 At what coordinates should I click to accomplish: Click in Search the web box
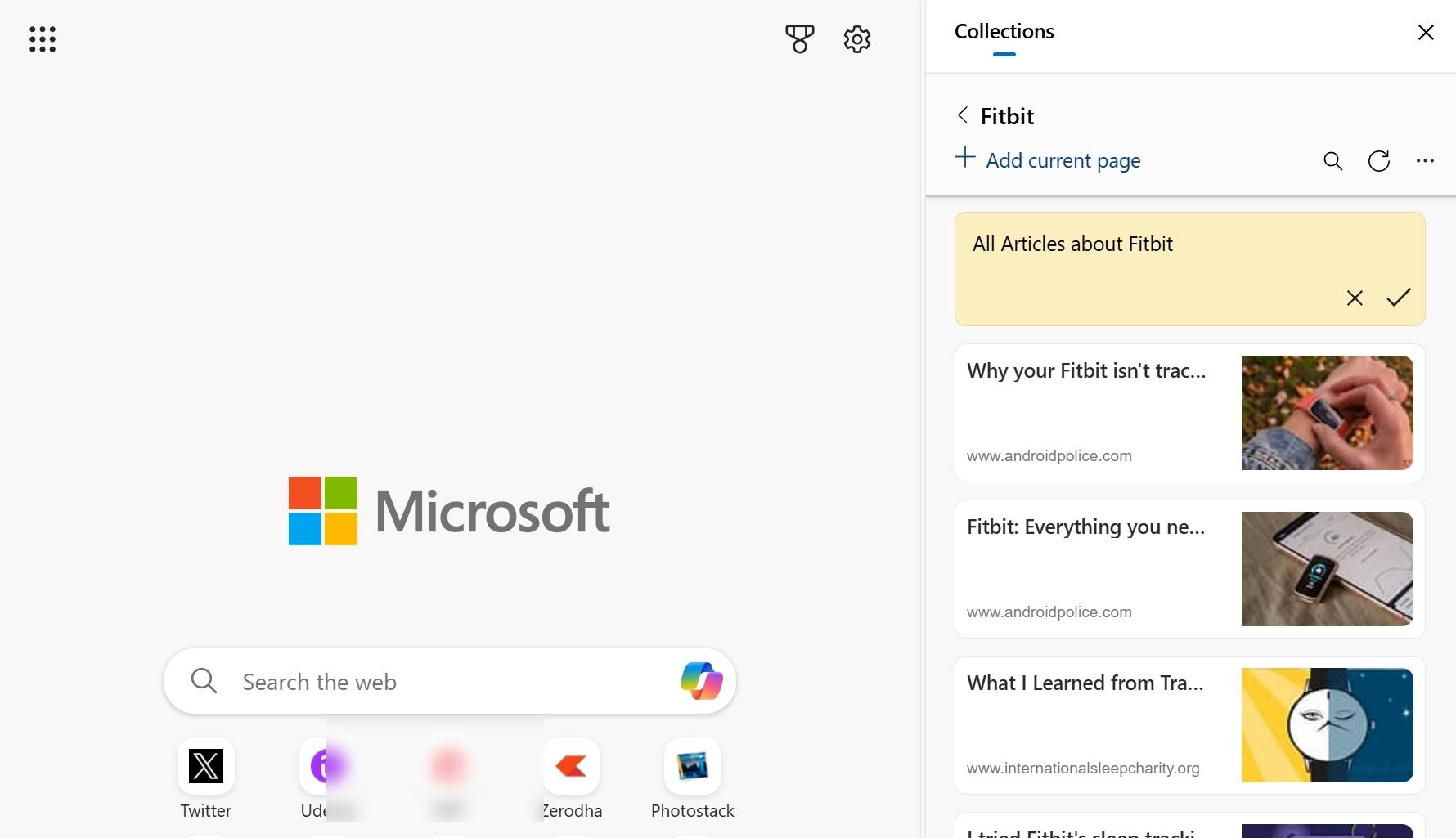pyautogui.click(x=450, y=681)
